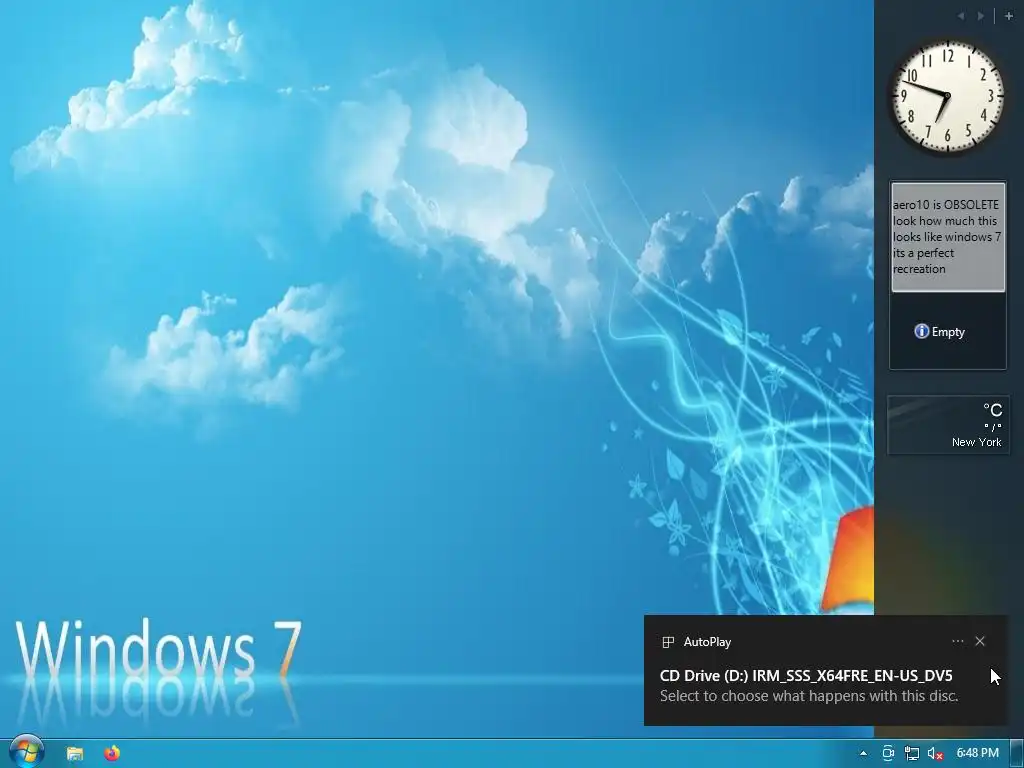This screenshot has width=1024, height=768.
Task: Click 'Select to choose what happens' text
Action: [x=808, y=696]
